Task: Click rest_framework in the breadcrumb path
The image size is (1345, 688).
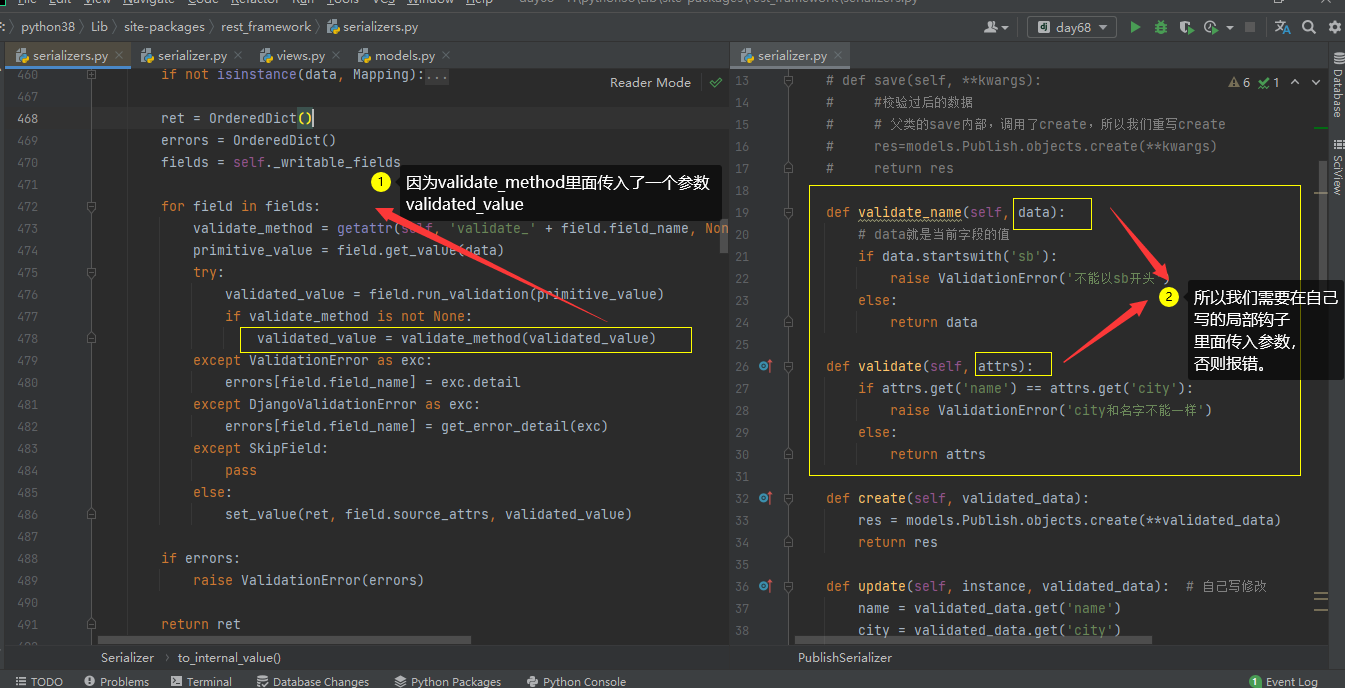Action: tap(266, 27)
